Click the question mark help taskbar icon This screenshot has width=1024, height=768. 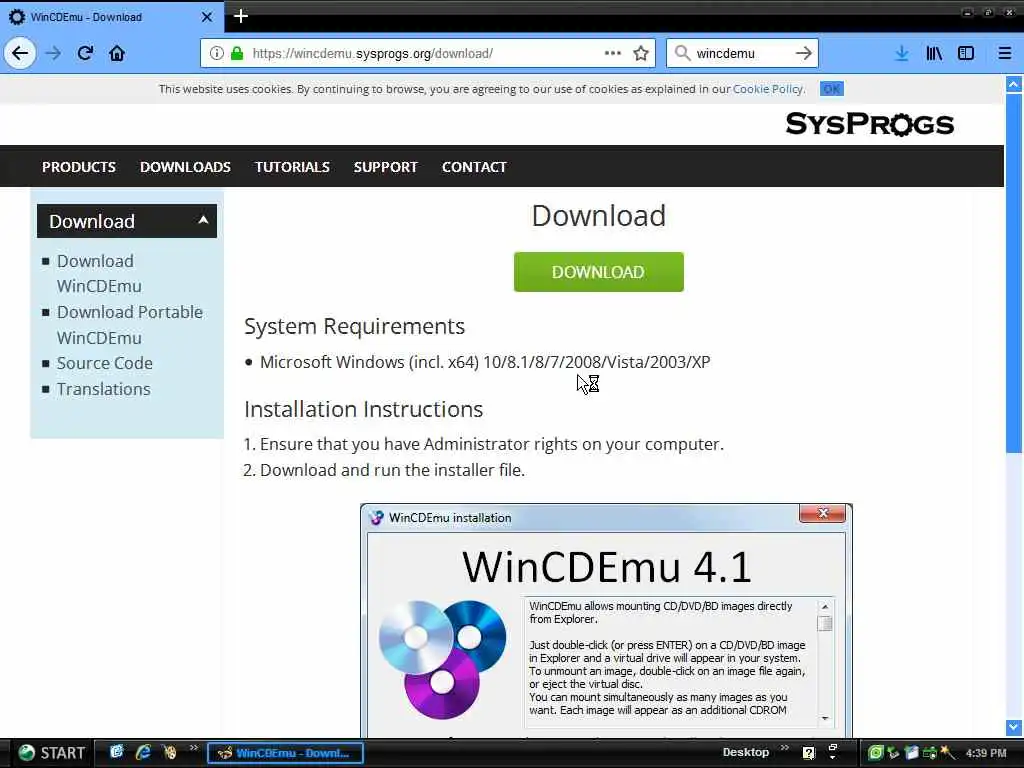(808, 753)
